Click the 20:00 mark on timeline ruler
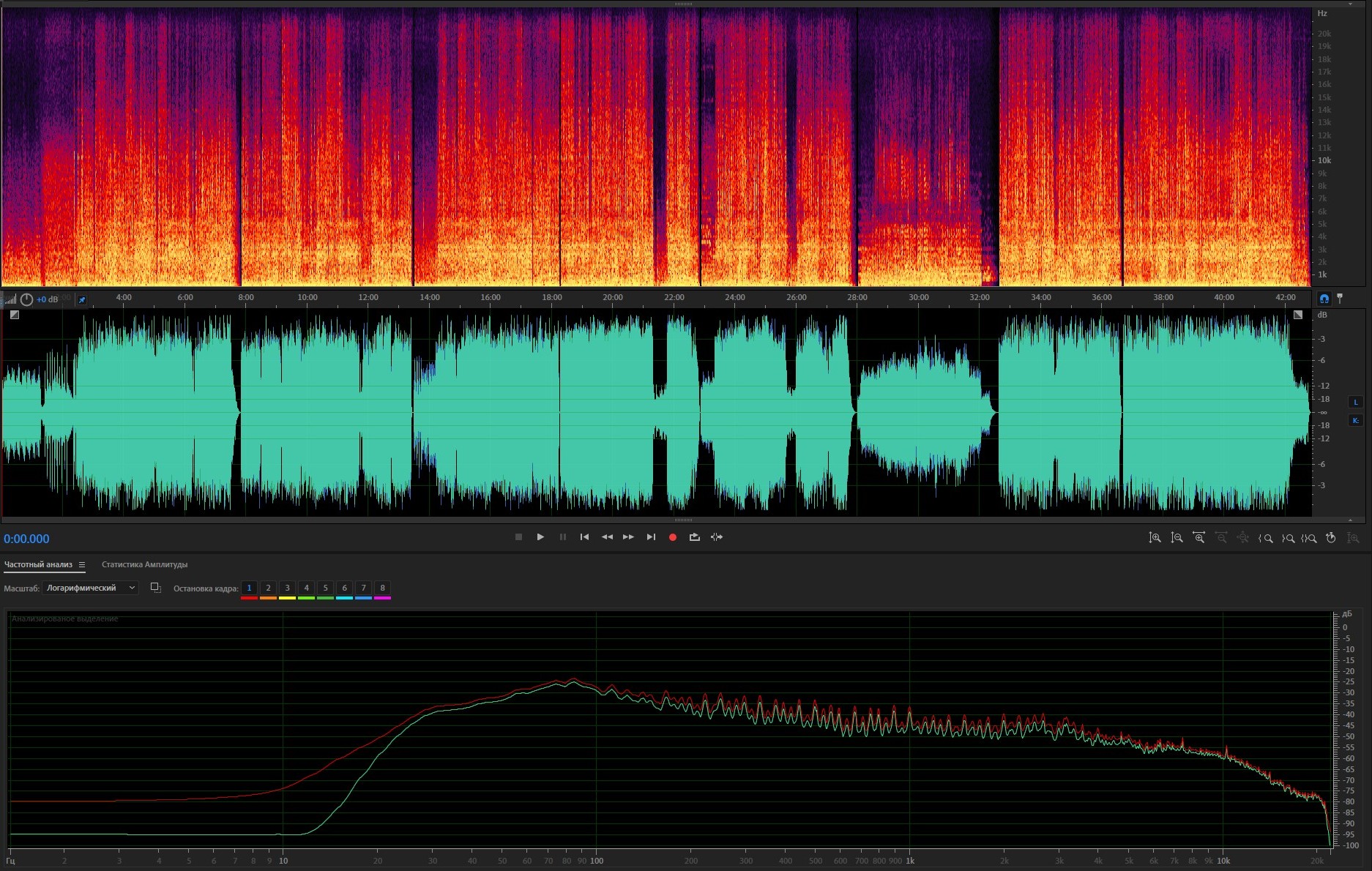The width and height of the screenshot is (1372, 871). [x=613, y=297]
